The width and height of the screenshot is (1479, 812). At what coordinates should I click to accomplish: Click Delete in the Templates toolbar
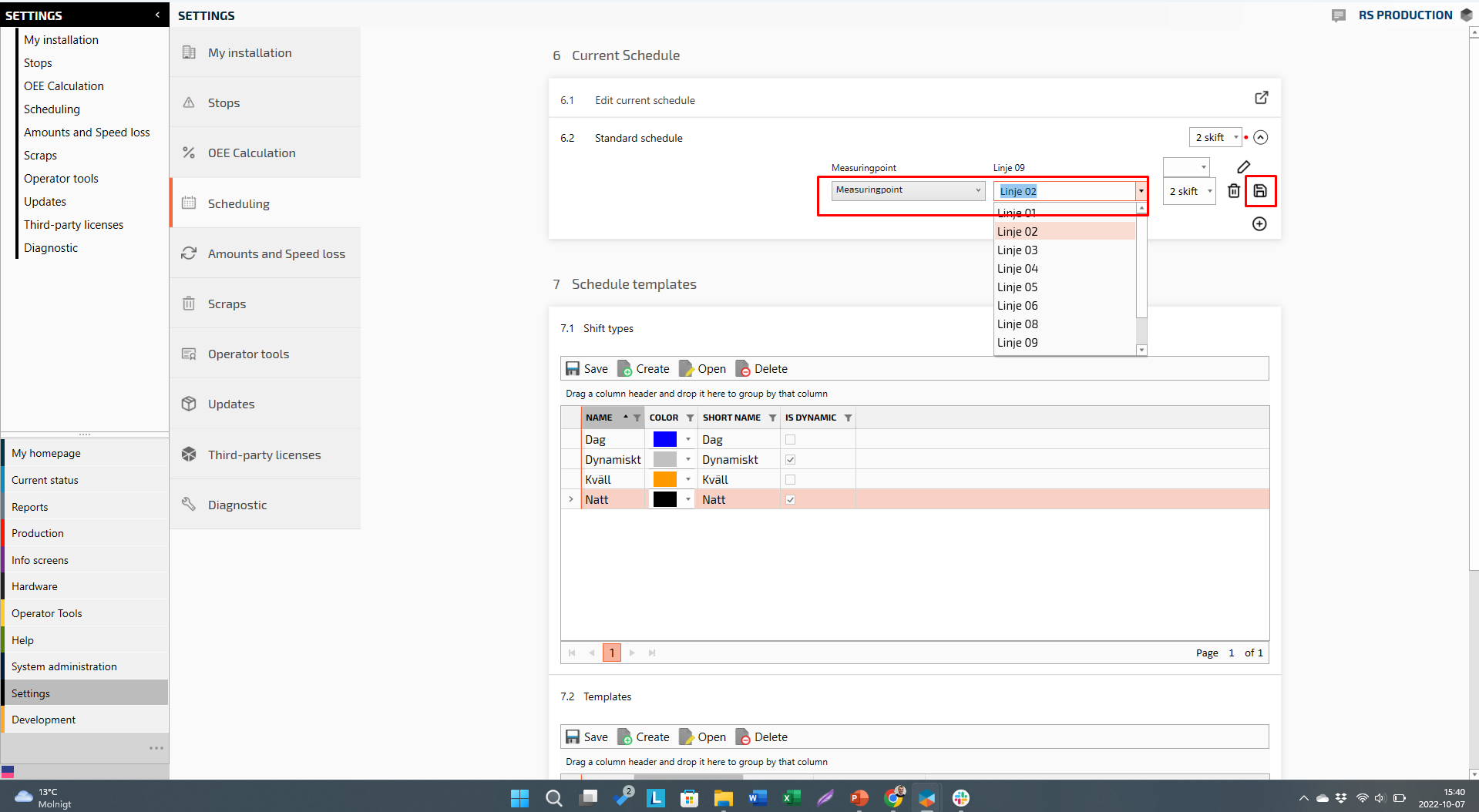tap(761, 737)
